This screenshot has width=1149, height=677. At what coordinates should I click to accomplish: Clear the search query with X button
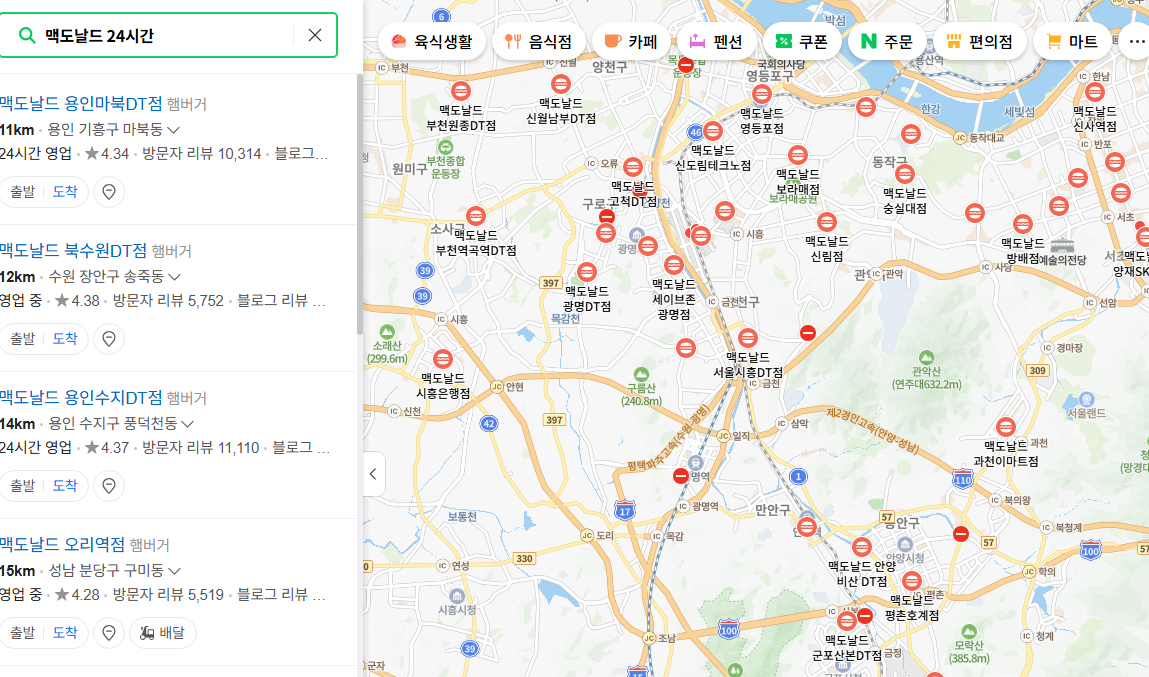coord(315,35)
